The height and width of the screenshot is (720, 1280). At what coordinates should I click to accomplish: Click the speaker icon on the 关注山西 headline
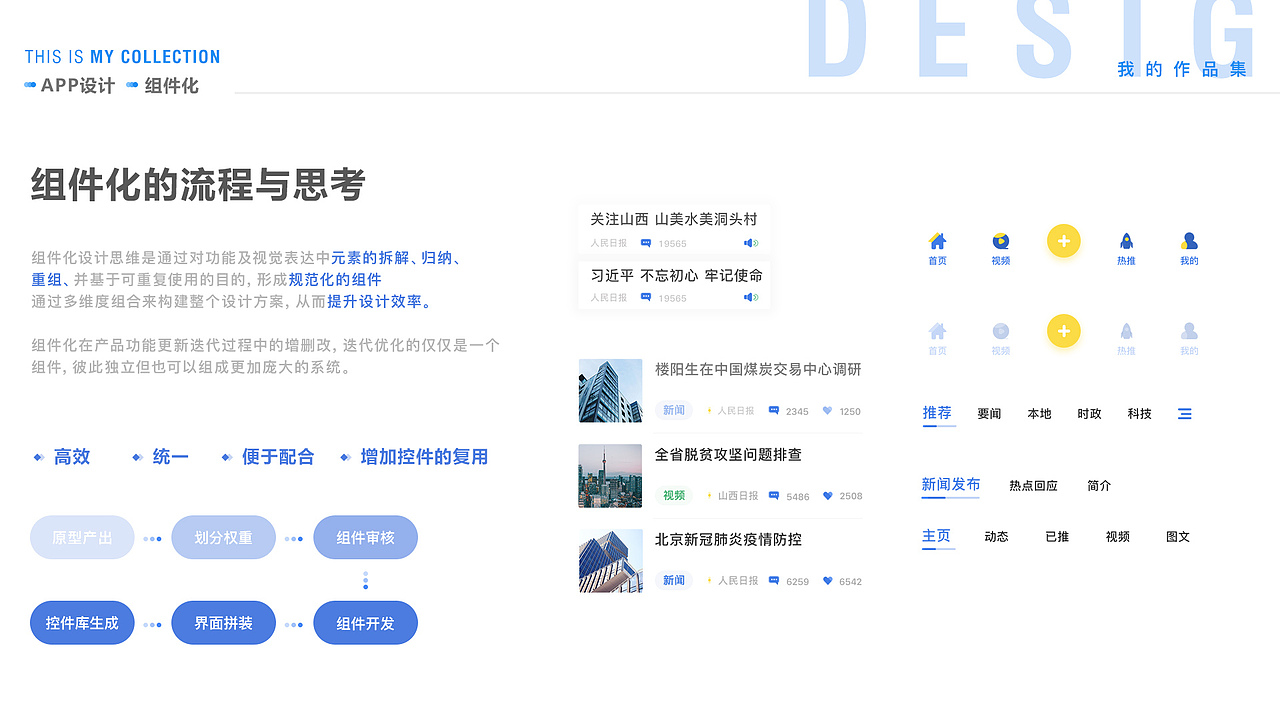click(751, 243)
